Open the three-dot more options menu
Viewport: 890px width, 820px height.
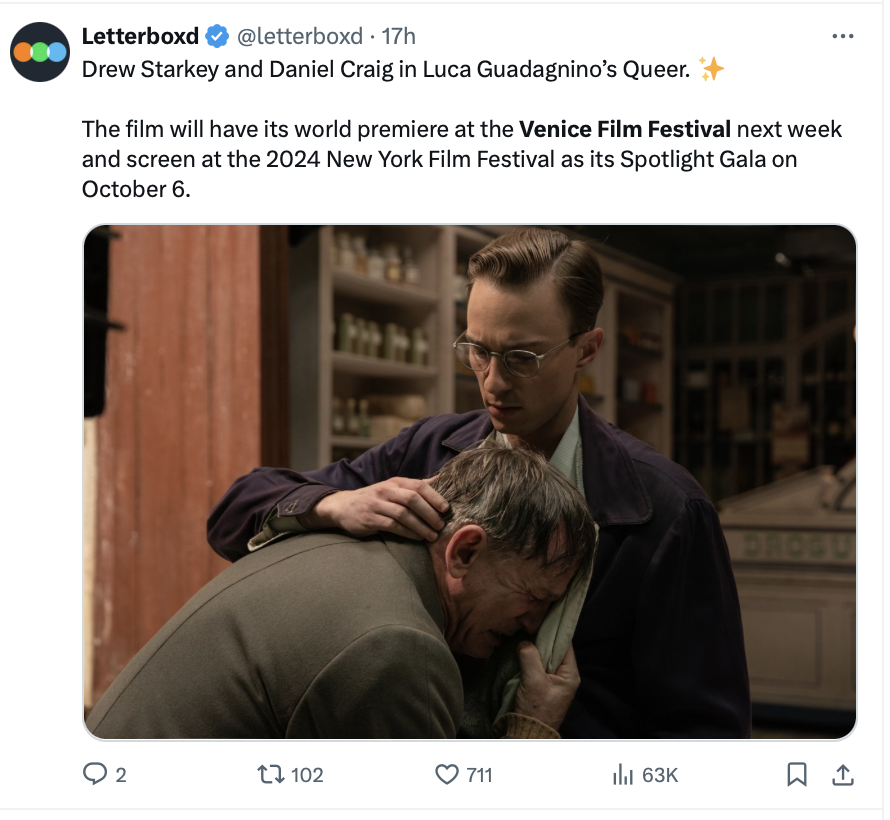(843, 36)
